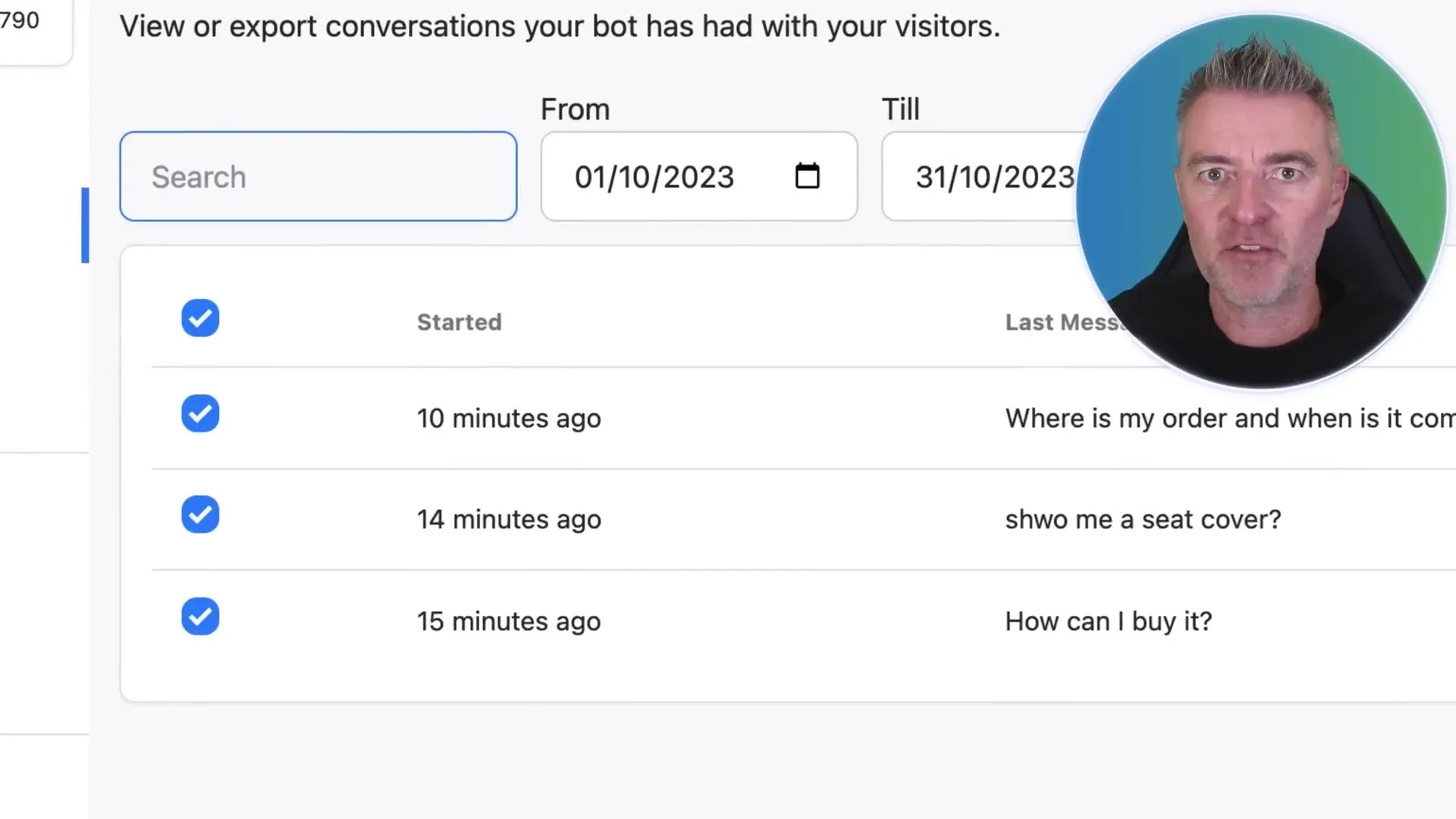Sort by the Started column header

(x=459, y=322)
